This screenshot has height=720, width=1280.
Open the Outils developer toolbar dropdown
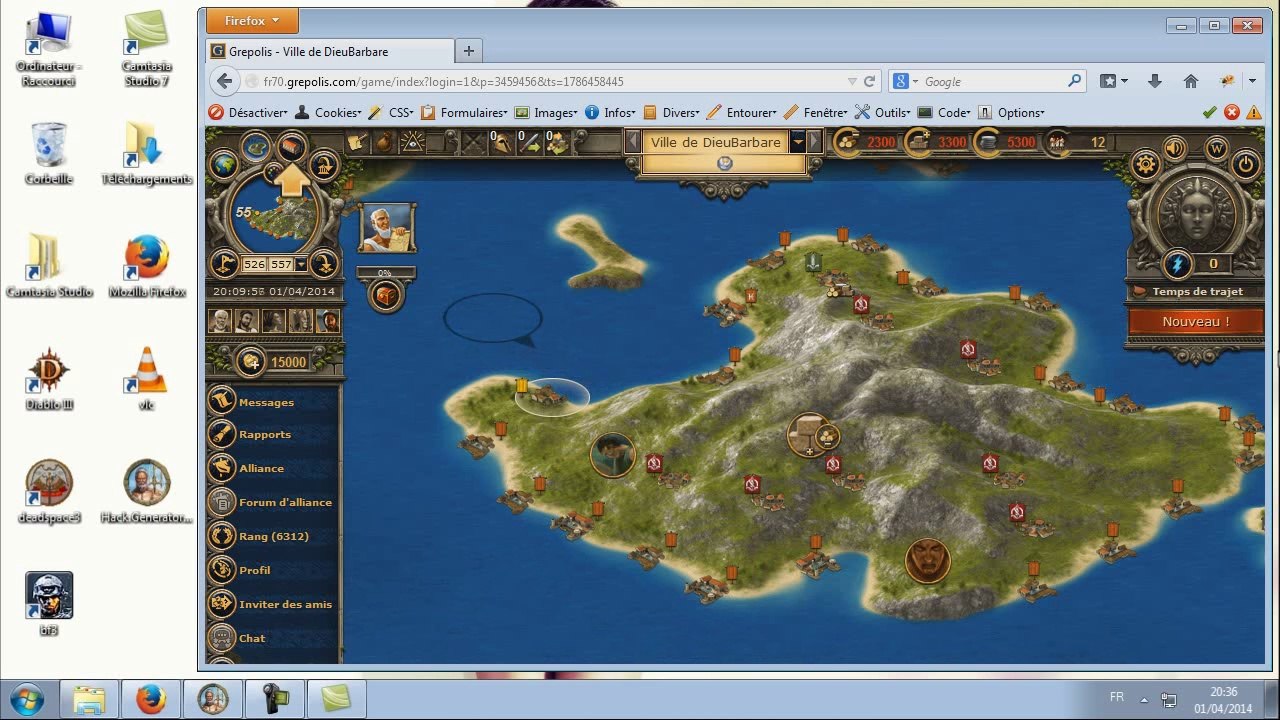884,112
